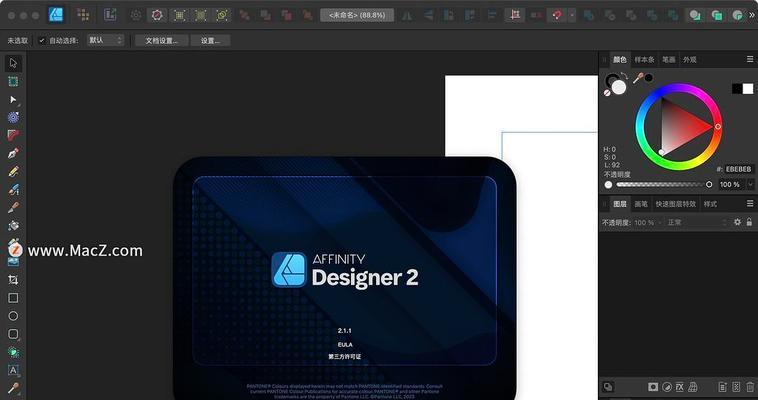Viewport: 758px width, 400px height.
Task: Select the Pen tool
Action: pos(13,153)
